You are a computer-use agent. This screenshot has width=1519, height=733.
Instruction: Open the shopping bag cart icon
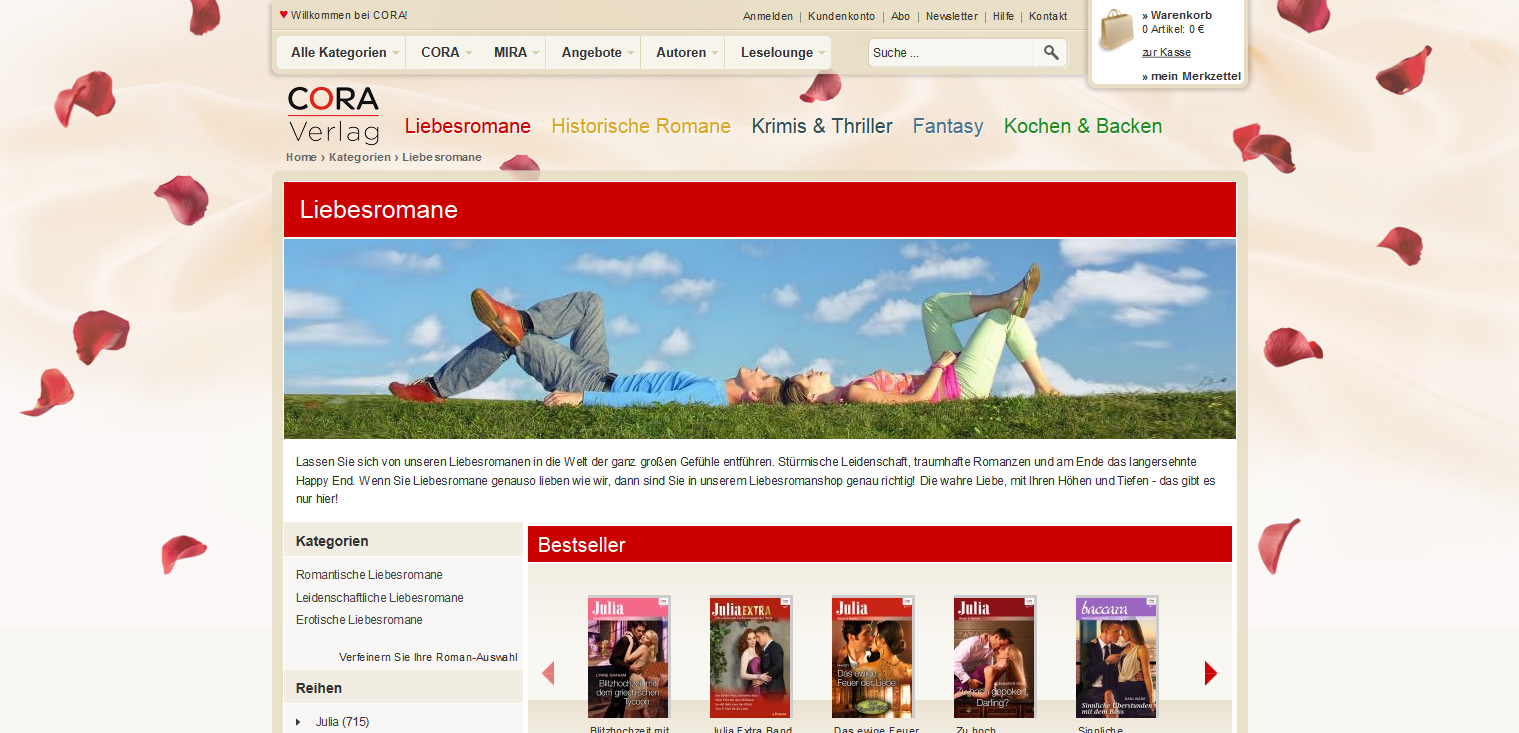[x=1116, y=31]
